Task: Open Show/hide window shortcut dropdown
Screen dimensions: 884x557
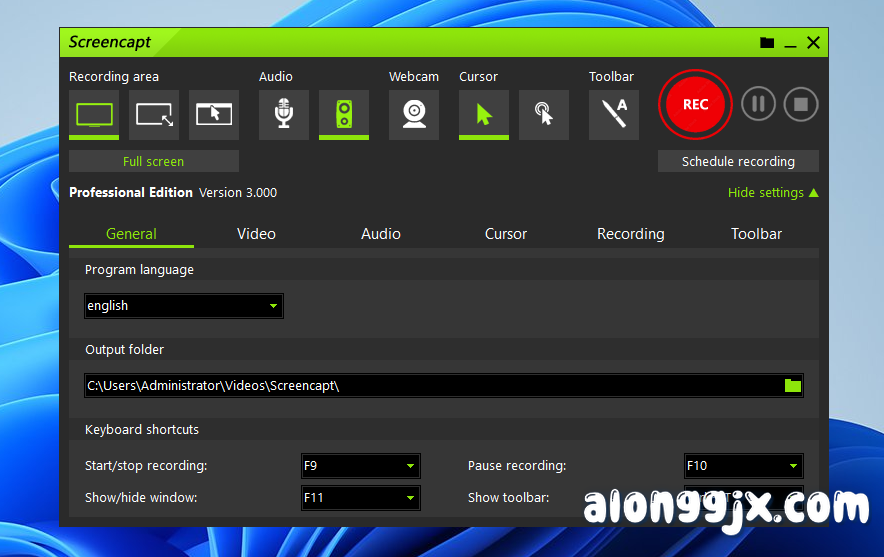Action: 361,498
